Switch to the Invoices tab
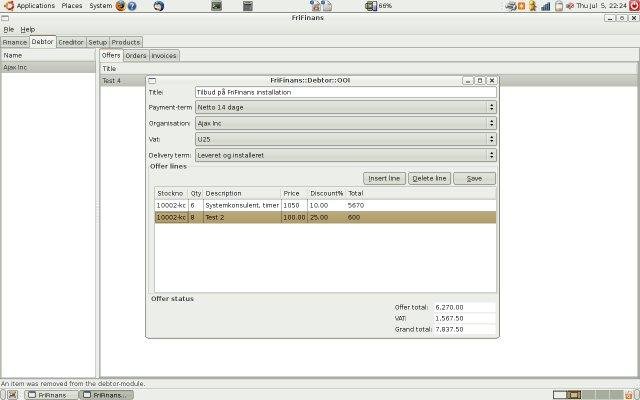The width and height of the screenshot is (640, 400). 164,56
